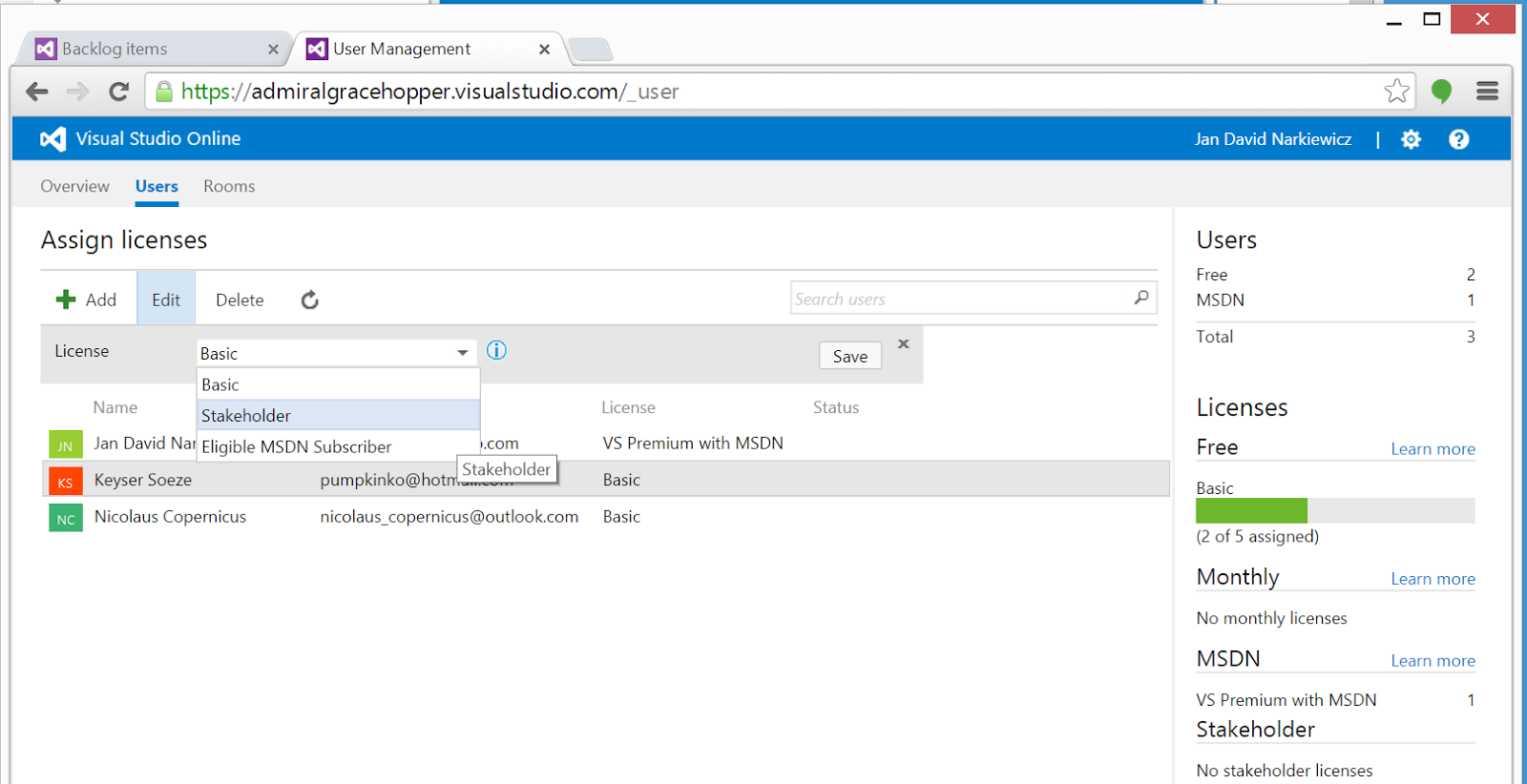Click the Jan David Narkiewicz account name
Viewport: 1527px width, 784px height.
(1273, 139)
